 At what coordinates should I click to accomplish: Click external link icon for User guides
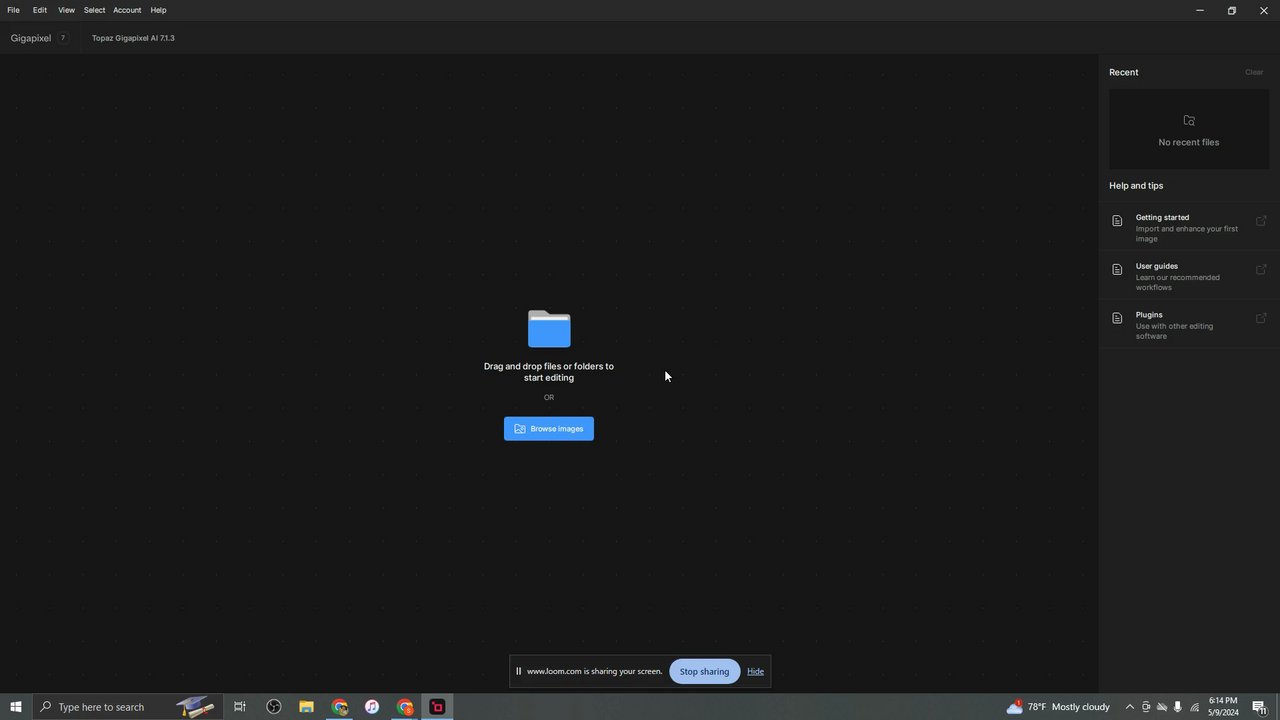click(1261, 270)
